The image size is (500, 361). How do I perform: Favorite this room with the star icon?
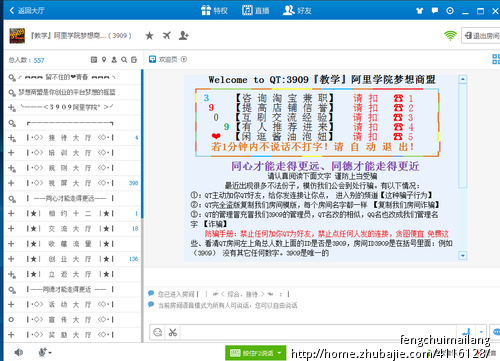coord(149,35)
